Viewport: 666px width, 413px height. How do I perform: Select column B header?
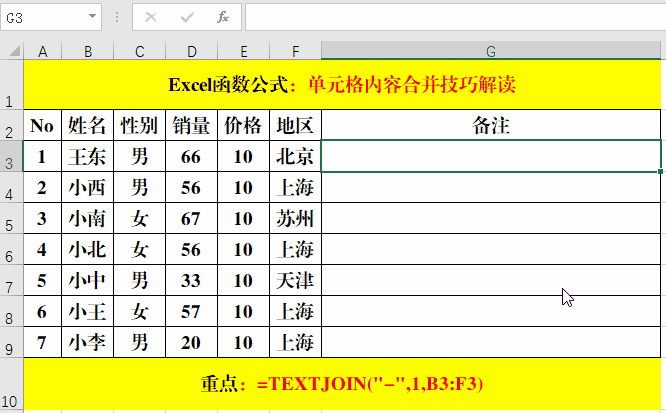87,51
